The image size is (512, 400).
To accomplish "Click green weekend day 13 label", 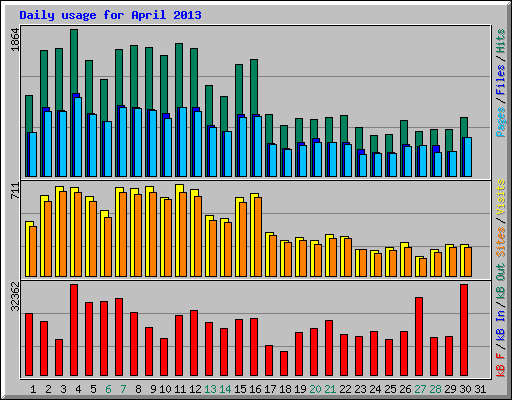I will pyautogui.click(x=210, y=389).
